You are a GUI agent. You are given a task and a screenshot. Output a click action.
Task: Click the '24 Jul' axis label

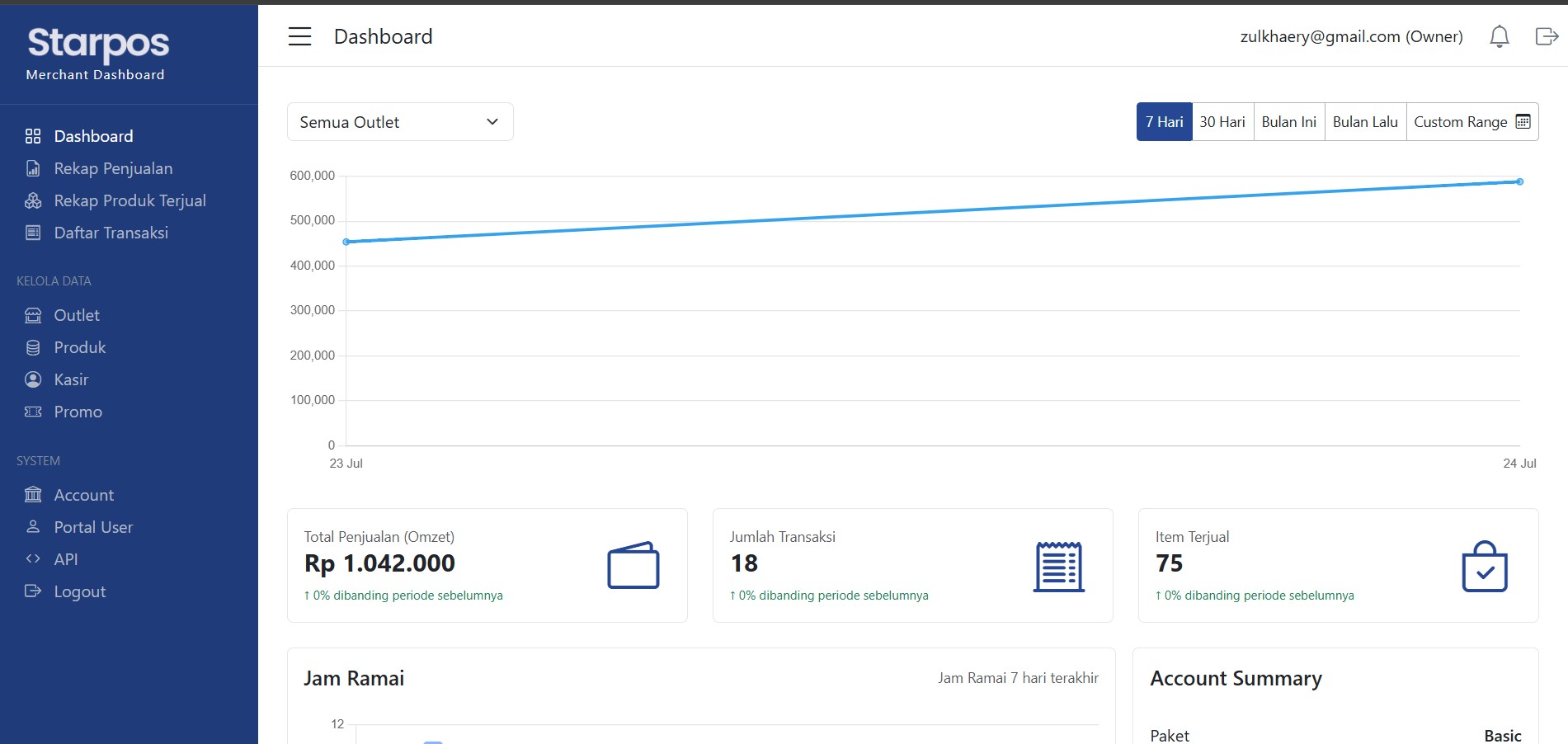coord(1519,464)
